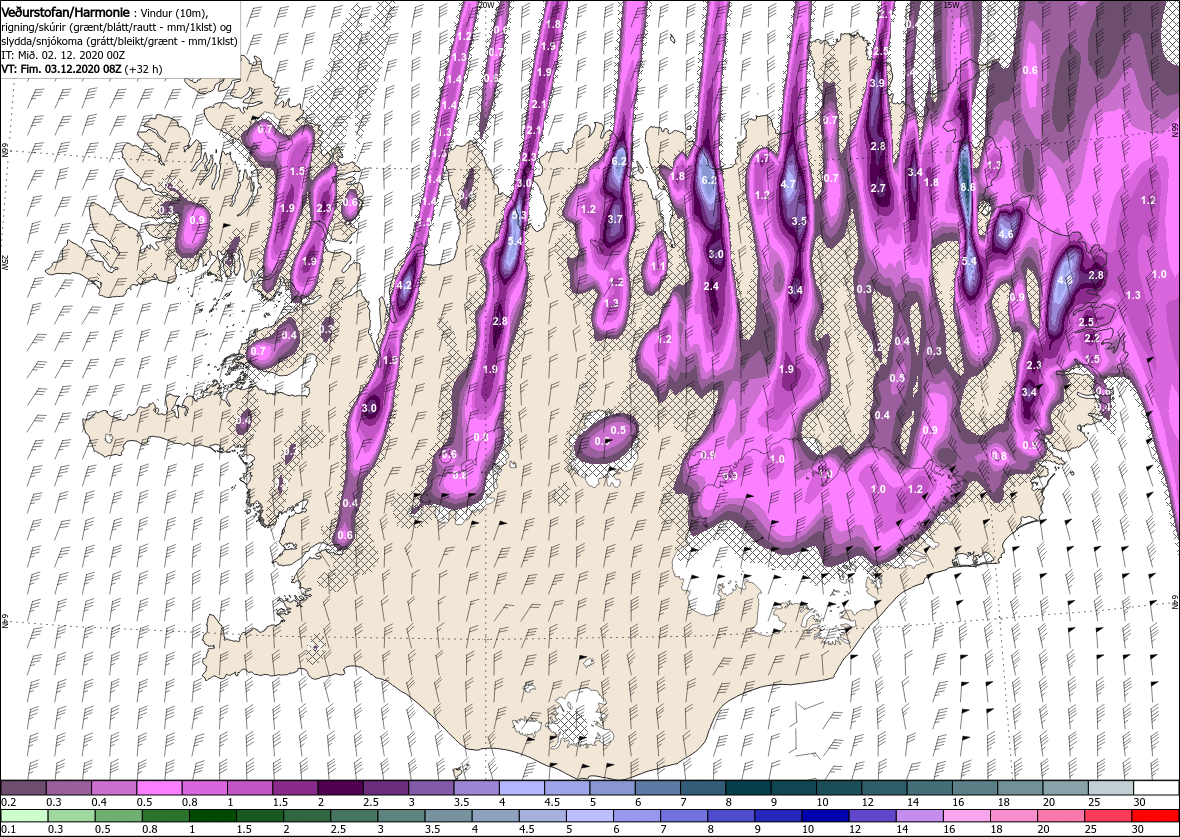Select the blue 8 rain legend swatch
The height and width of the screenshot is (837, 1180).
coord(731,816)
